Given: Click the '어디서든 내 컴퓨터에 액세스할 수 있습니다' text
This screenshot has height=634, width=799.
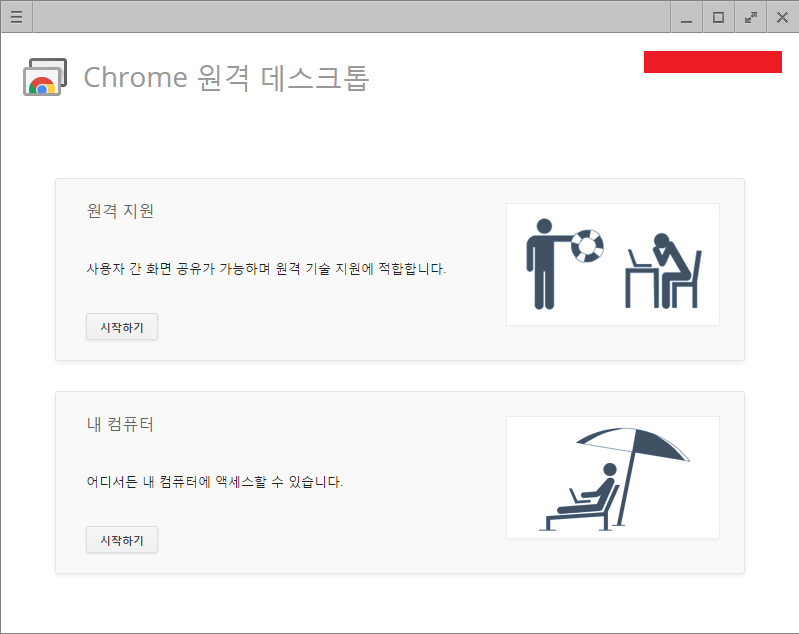Looking at the screenshot, I should point(215,481).
